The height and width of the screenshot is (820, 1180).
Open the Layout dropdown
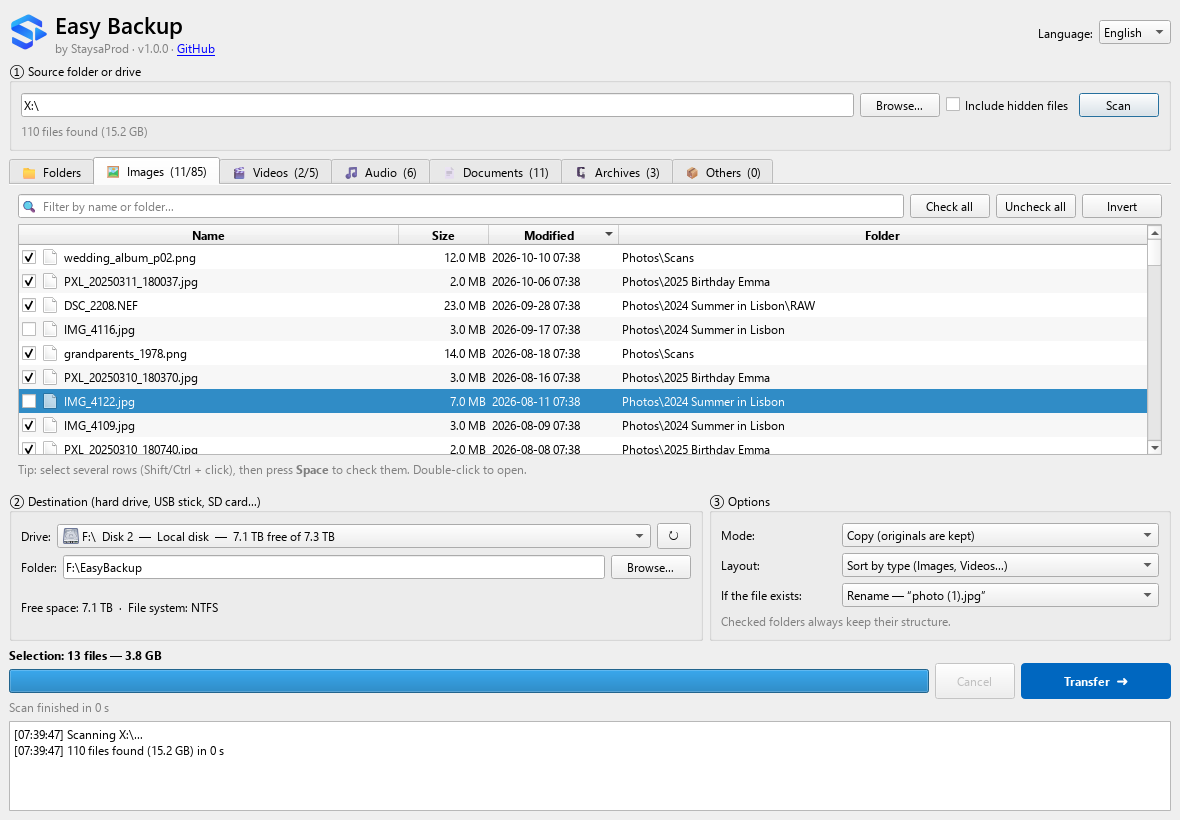[x=999, y=566]
